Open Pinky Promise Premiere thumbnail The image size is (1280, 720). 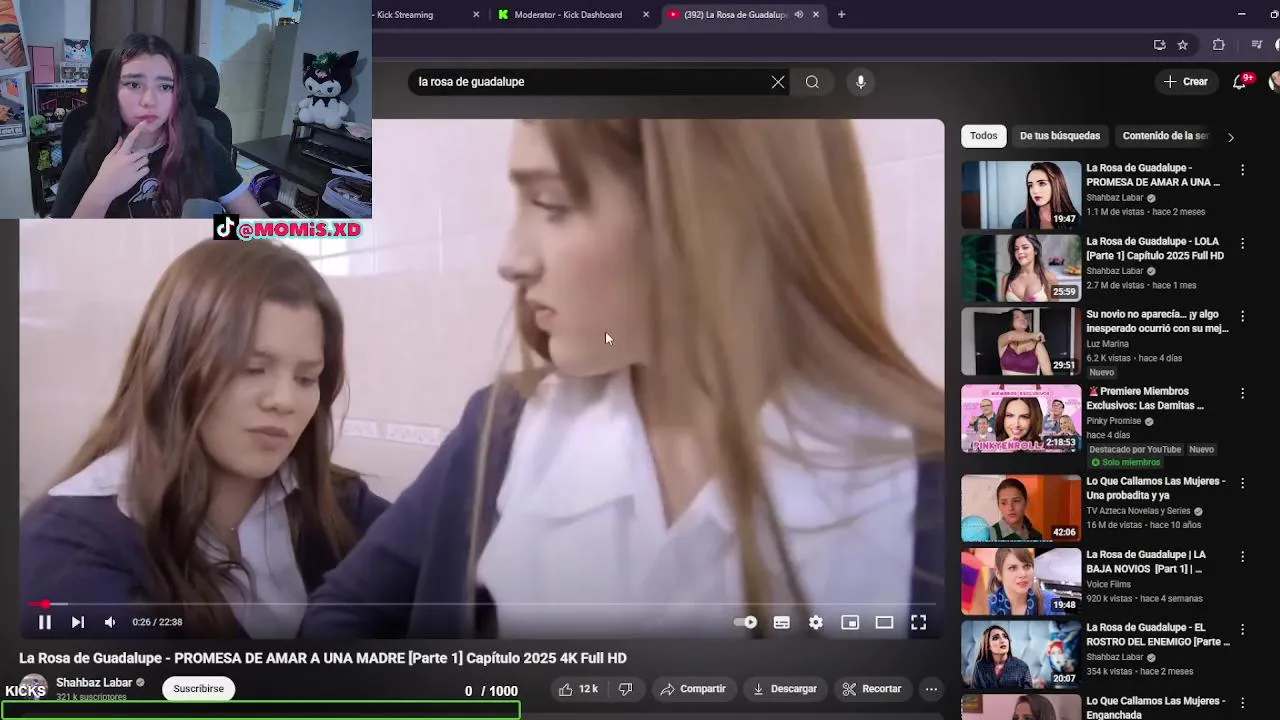click(1021, 418)
